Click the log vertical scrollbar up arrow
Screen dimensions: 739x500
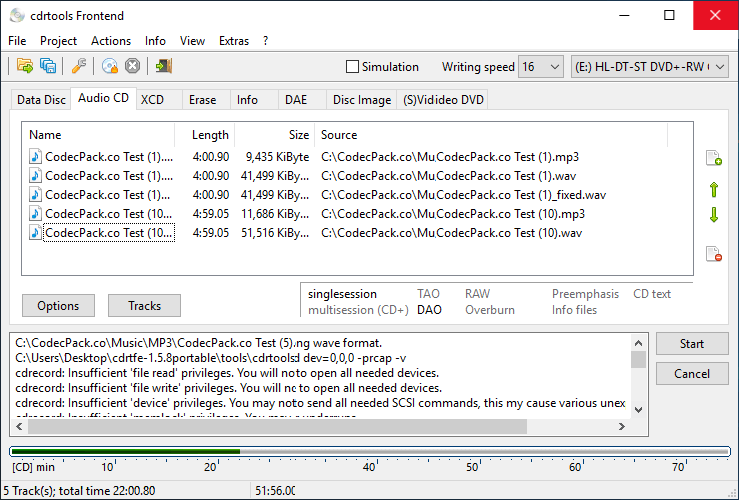point(639,343)
